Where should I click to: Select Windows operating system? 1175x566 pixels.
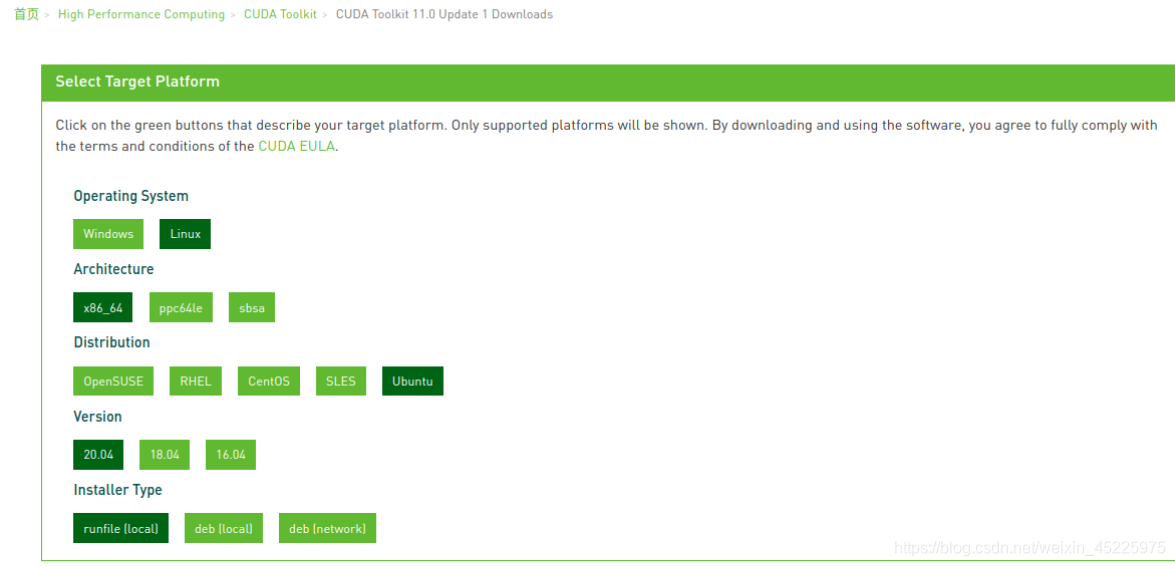click(x=108, y=234)
